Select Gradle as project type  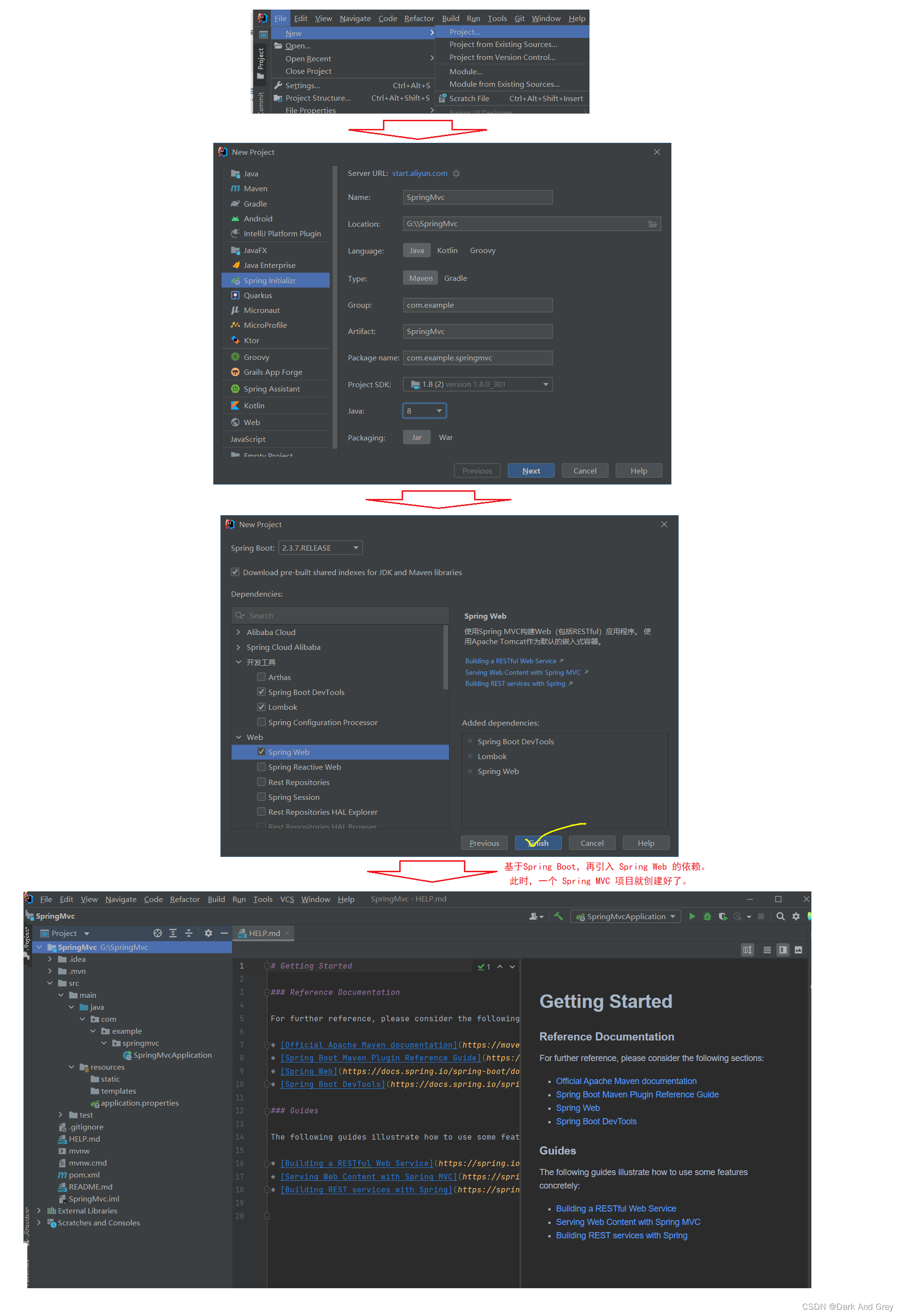click(455, 278)
